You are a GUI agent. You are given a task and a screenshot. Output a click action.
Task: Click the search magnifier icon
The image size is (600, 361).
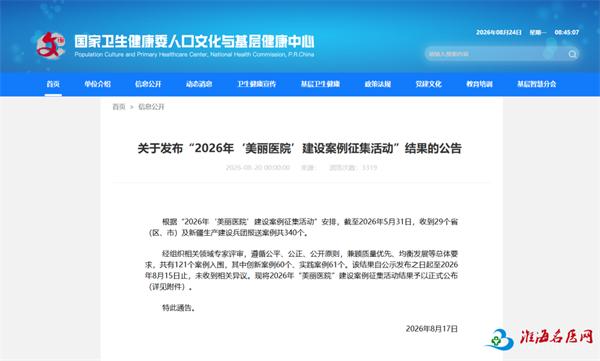click(x=572, y=54)
